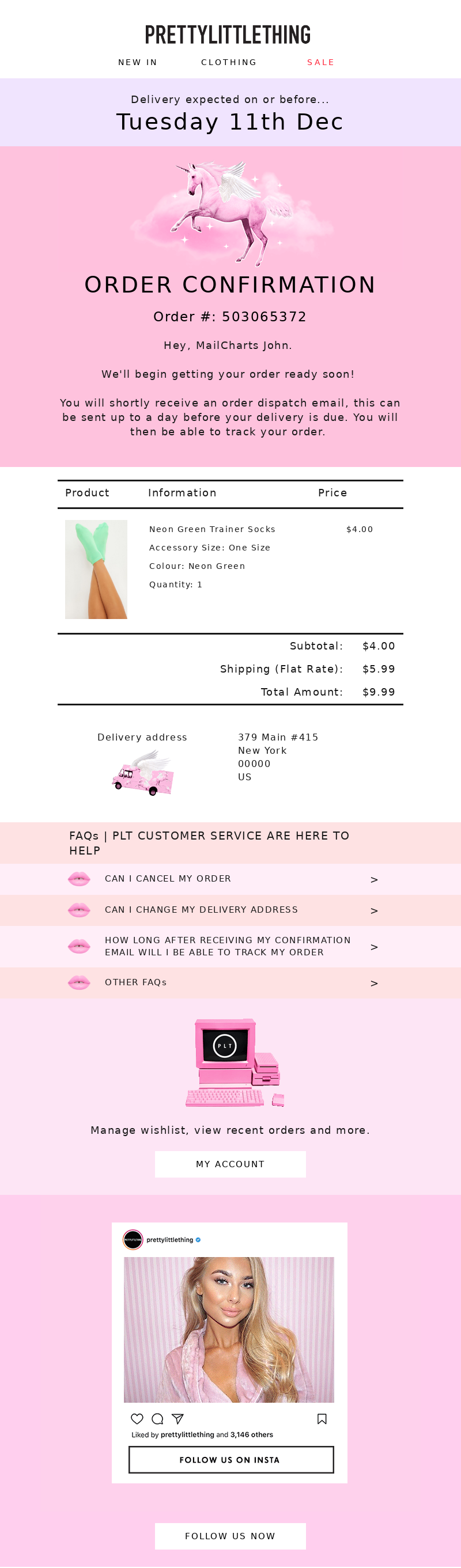Open MY ACCOUNT button
The image size is (461, 1568).
(230, 1164)
